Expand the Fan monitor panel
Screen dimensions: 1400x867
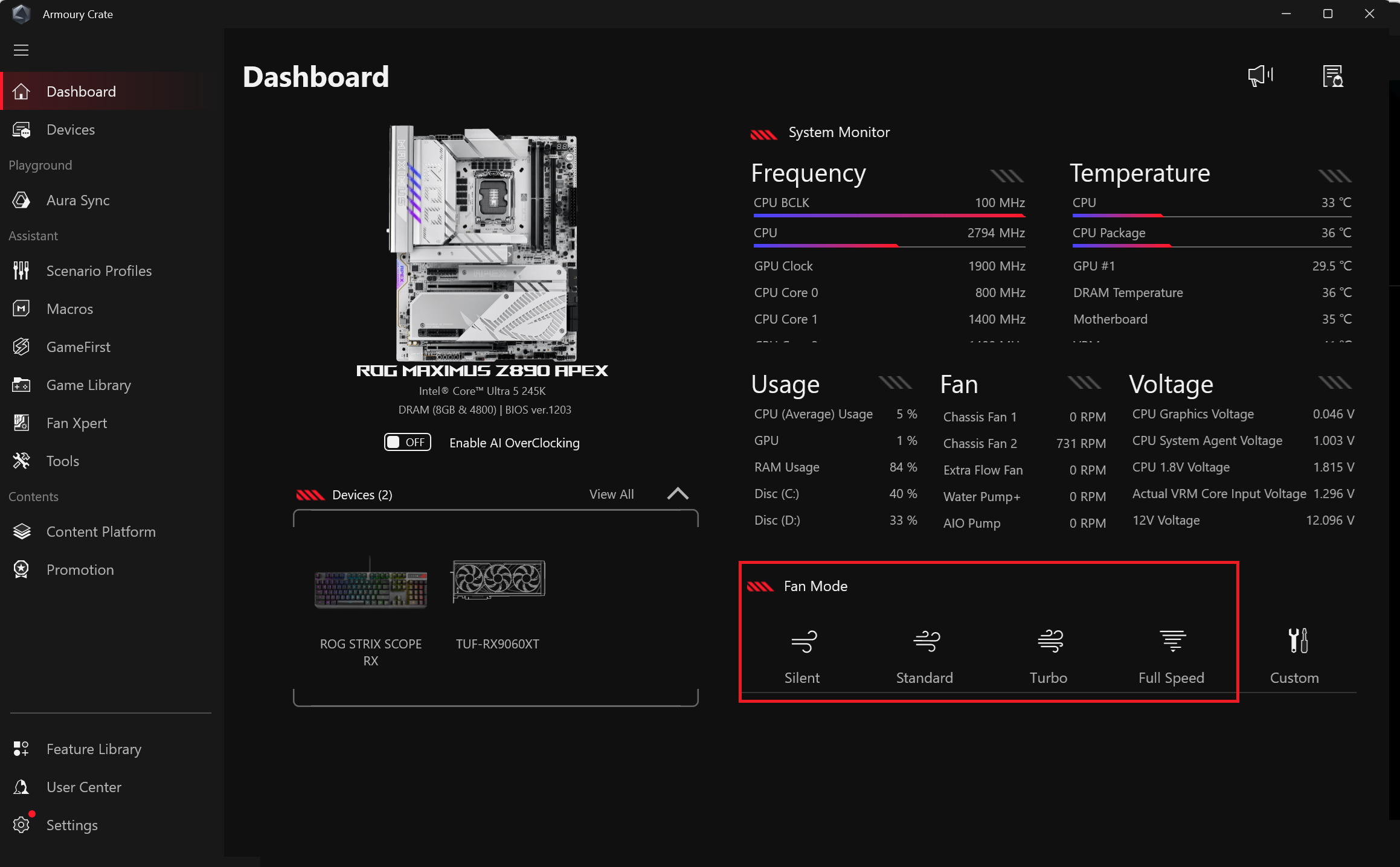pos(1084,383)
